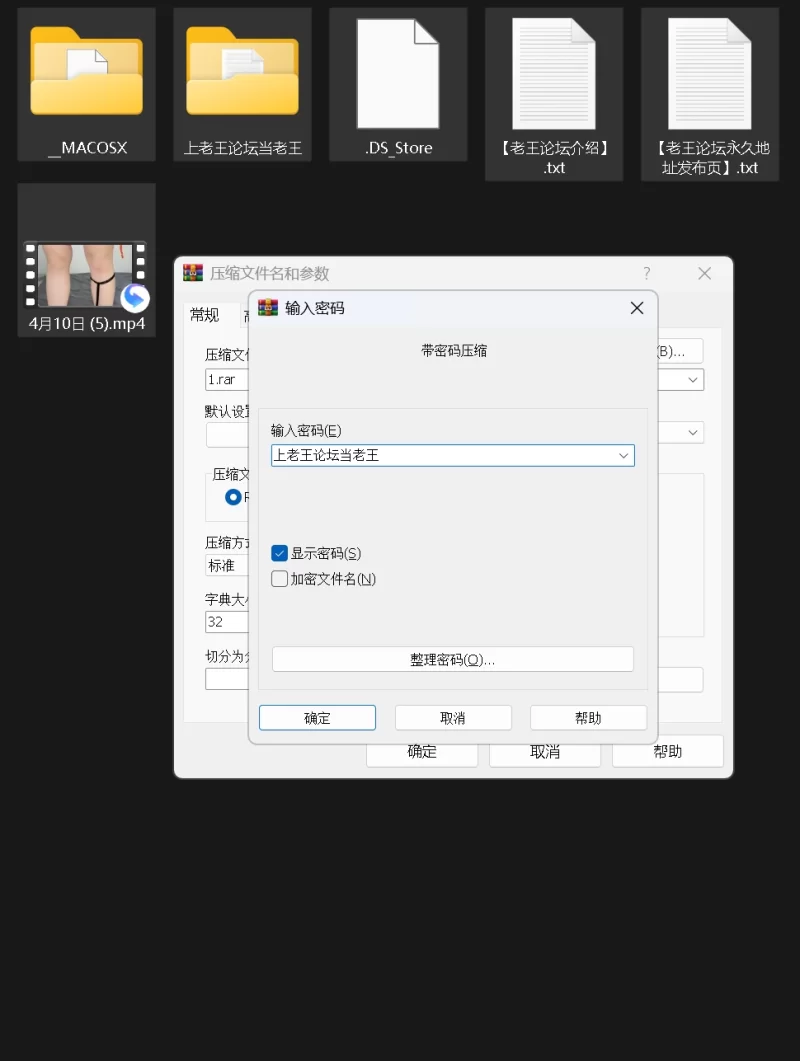Click WinRAR icon in 输入密码 title bar
The height and width of the screenshot is (1061, 800).
[267, 308]
